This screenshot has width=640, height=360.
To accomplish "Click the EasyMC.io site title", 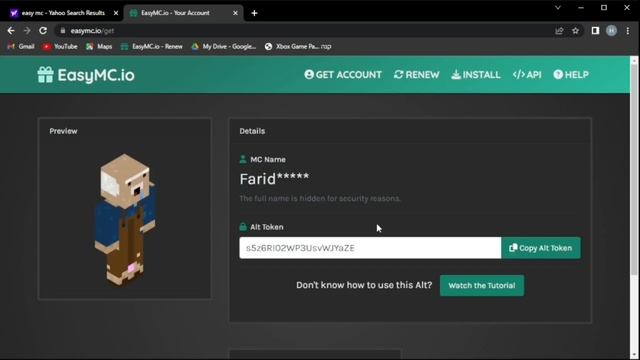I will coord(96,75).
